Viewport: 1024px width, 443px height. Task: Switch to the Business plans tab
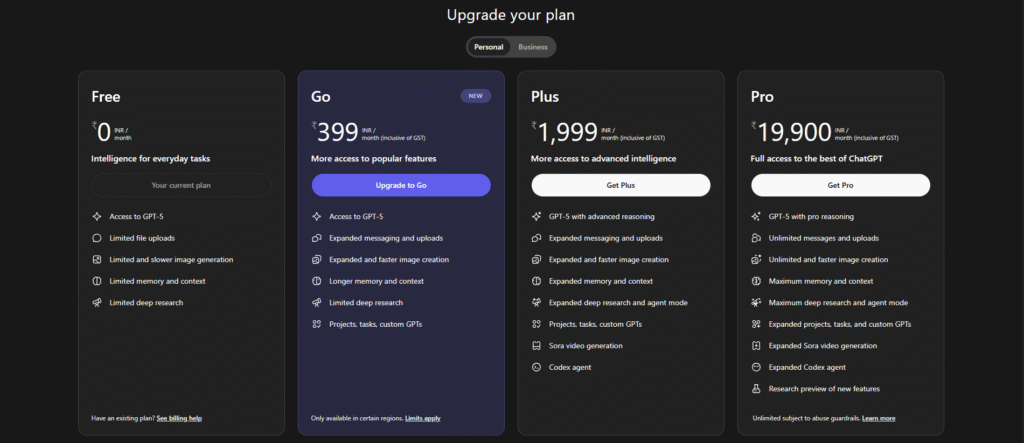click(532, 47)
